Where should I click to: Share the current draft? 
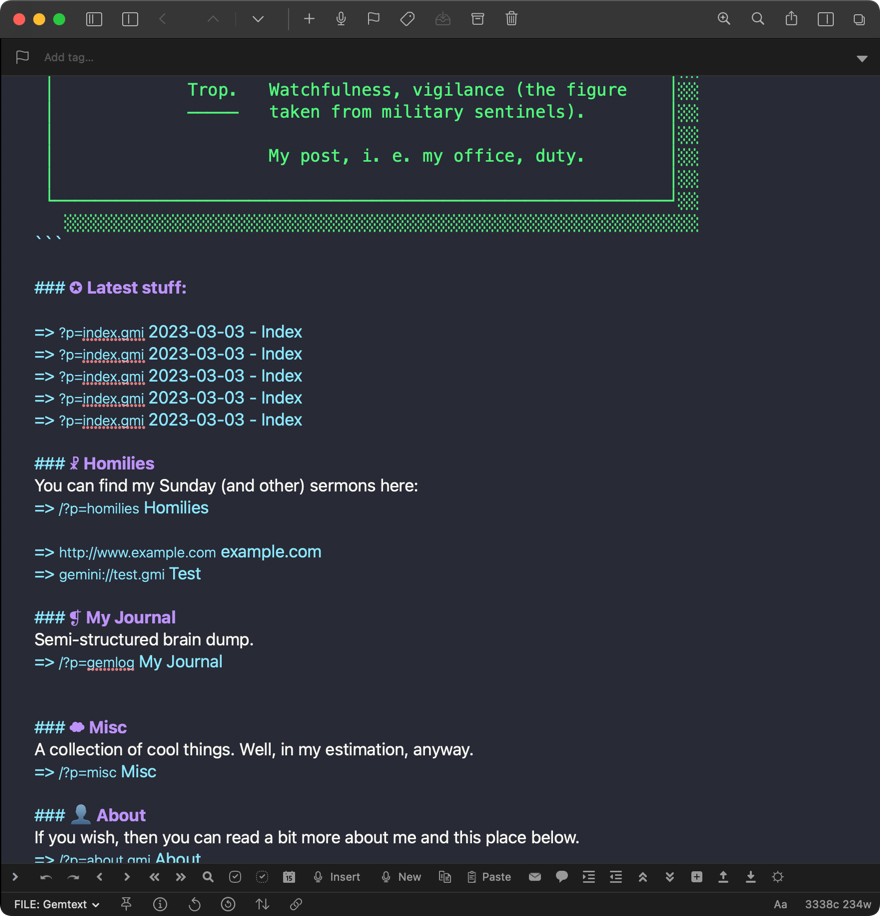click(791, 19)
